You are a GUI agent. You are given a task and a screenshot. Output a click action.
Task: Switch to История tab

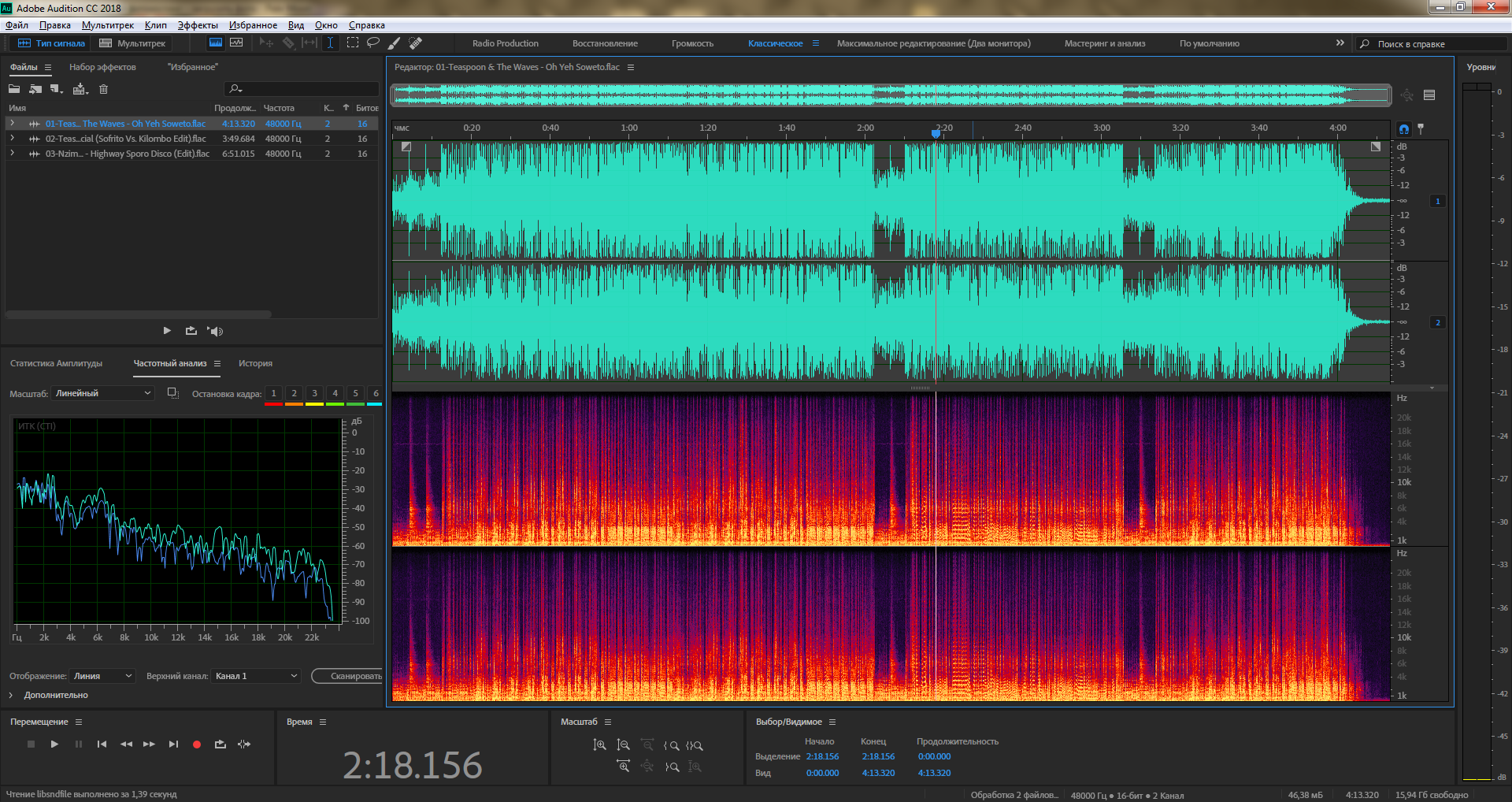pos(255,363)
